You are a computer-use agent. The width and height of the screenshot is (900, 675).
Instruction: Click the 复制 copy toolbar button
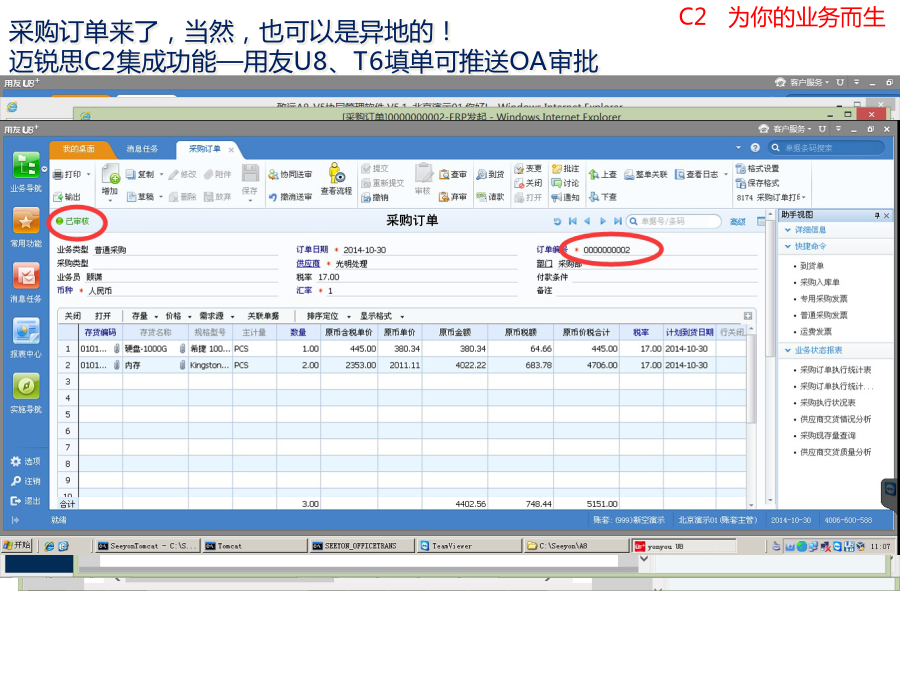[x=141, y=174]
